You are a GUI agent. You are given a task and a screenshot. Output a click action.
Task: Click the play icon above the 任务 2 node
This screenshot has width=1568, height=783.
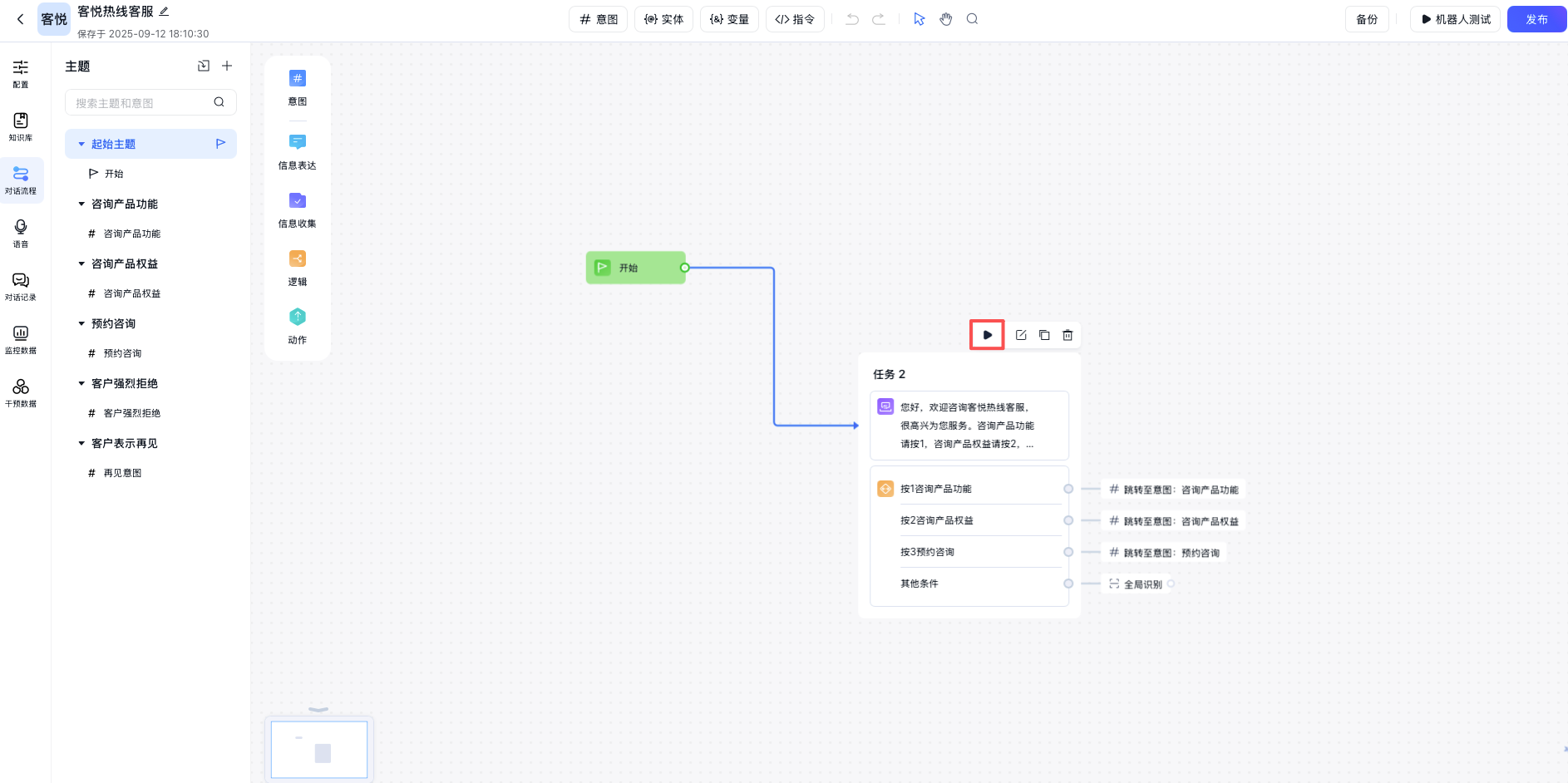click(x=987, y=335)
